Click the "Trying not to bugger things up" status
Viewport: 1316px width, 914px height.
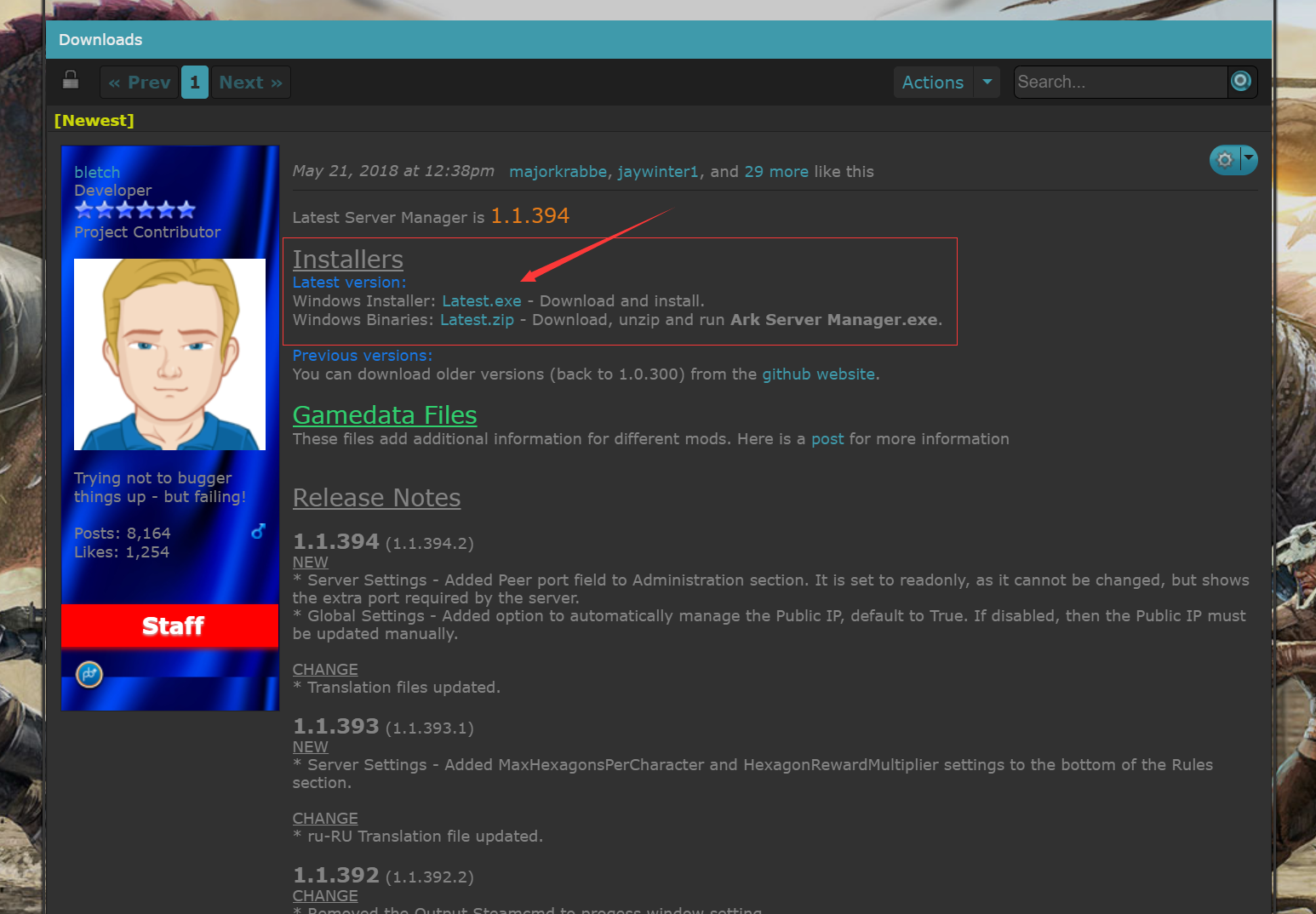point(160,487)
